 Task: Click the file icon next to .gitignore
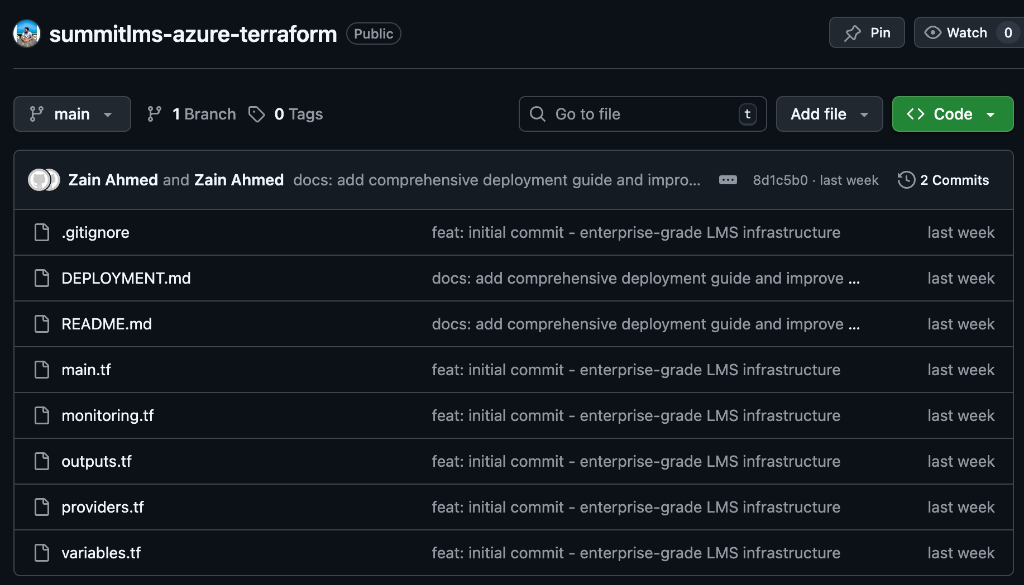tap(41, 232)
